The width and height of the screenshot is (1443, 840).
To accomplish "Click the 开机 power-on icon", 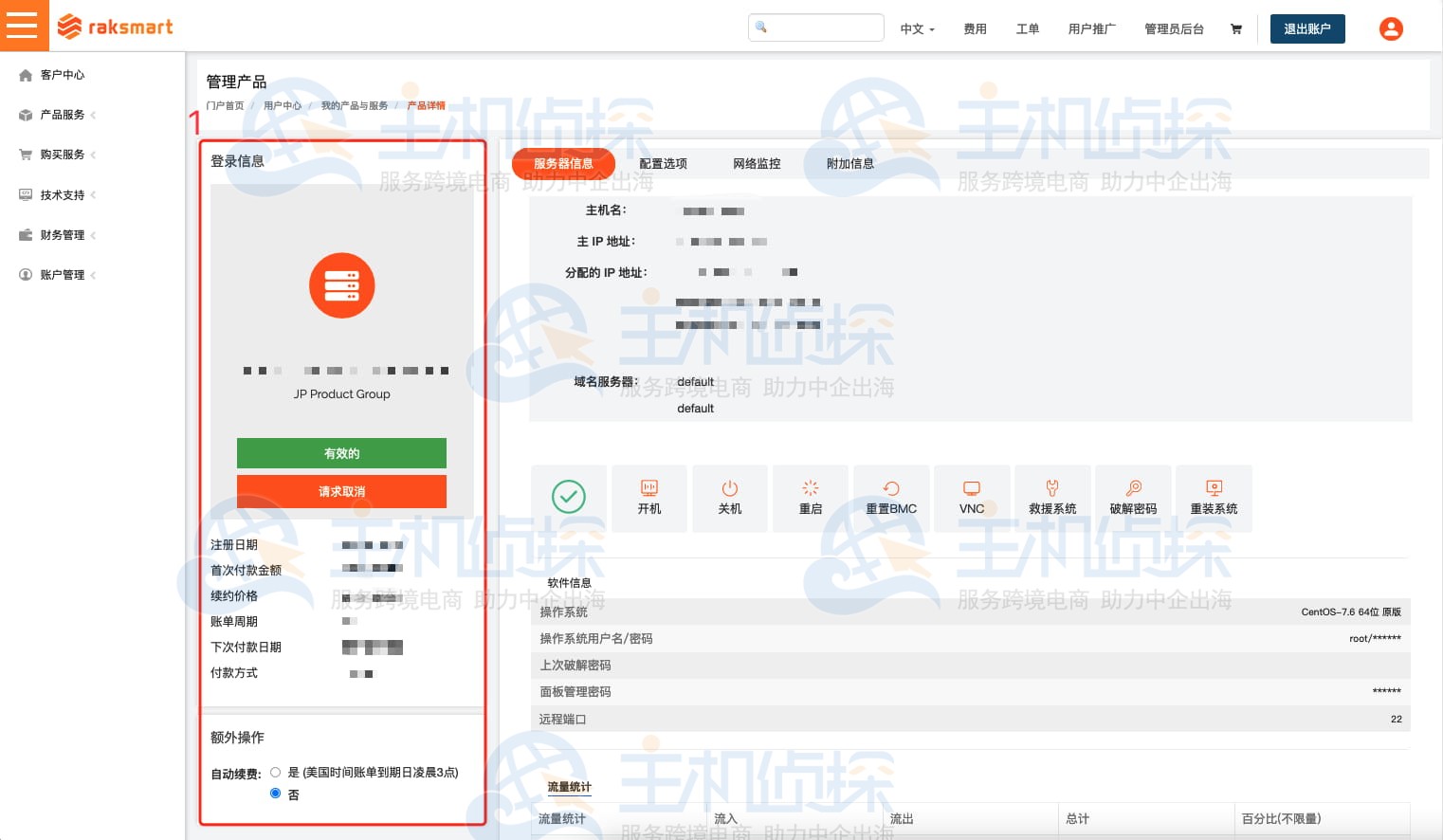I will pyautogui.click(x=649, y=498).
